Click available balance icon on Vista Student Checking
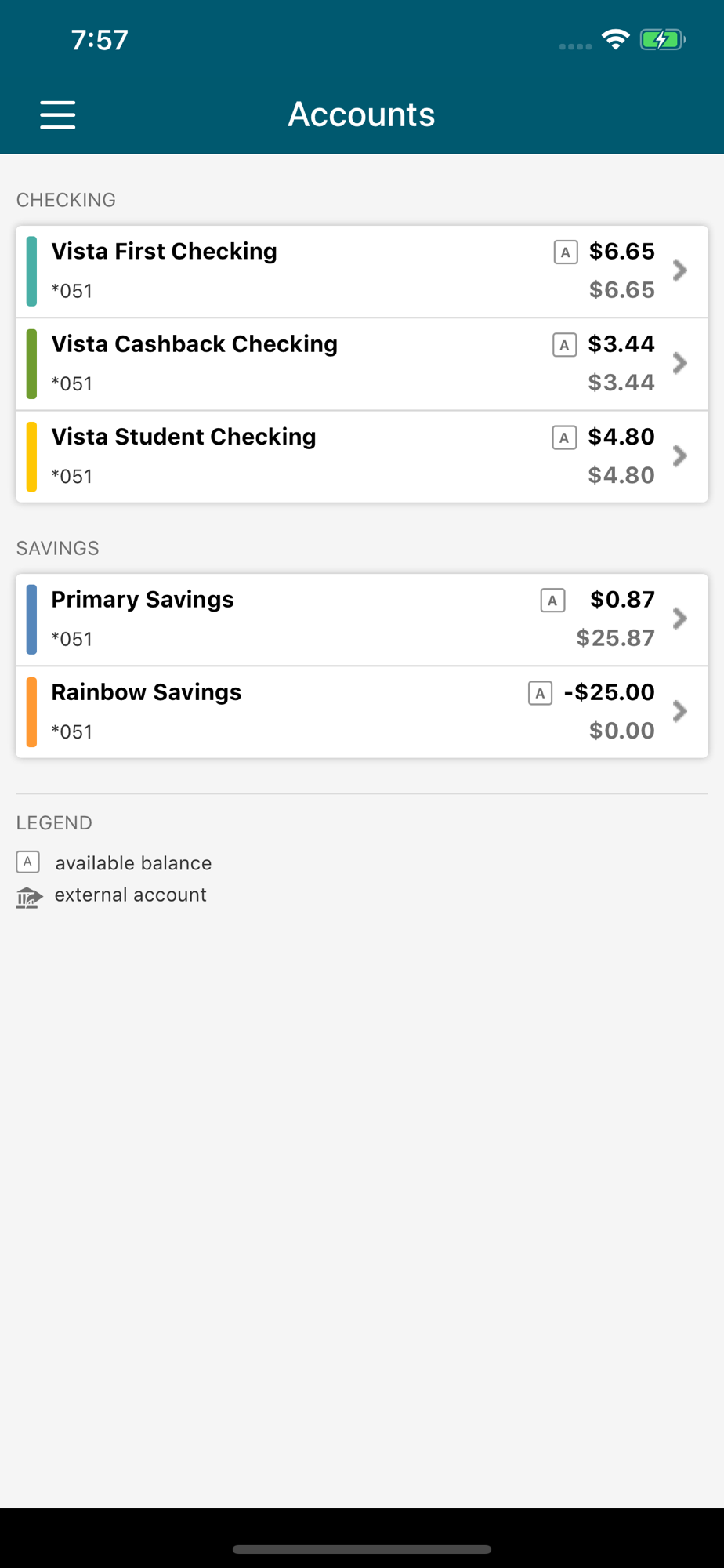 point(564,437)
